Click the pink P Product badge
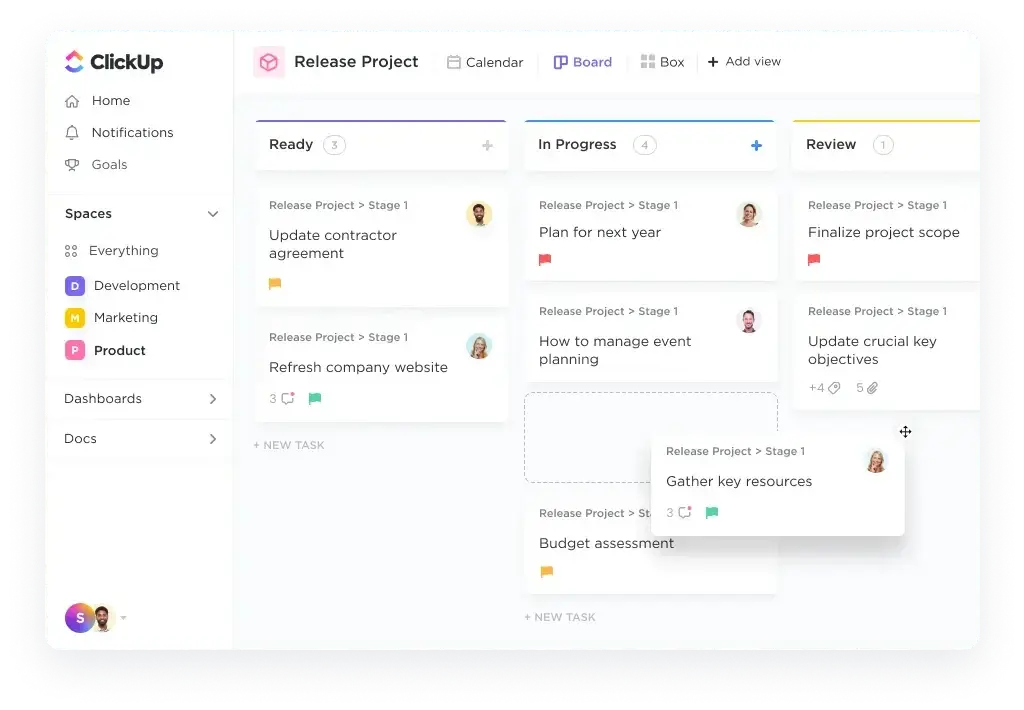Viewport: 1024px width, 710px height. pyautogui.click(x=75, y=350)
